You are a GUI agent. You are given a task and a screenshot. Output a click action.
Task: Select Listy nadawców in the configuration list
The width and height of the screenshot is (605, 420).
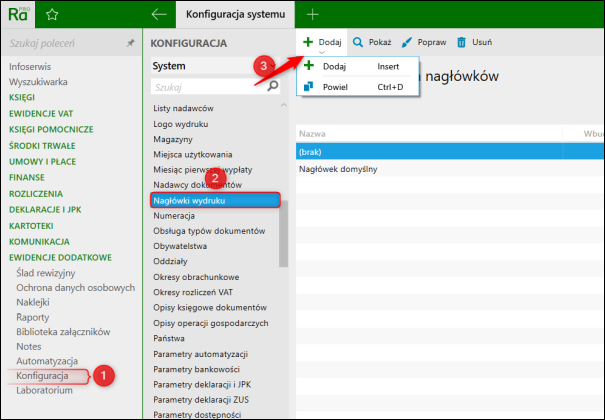(183, 108)
